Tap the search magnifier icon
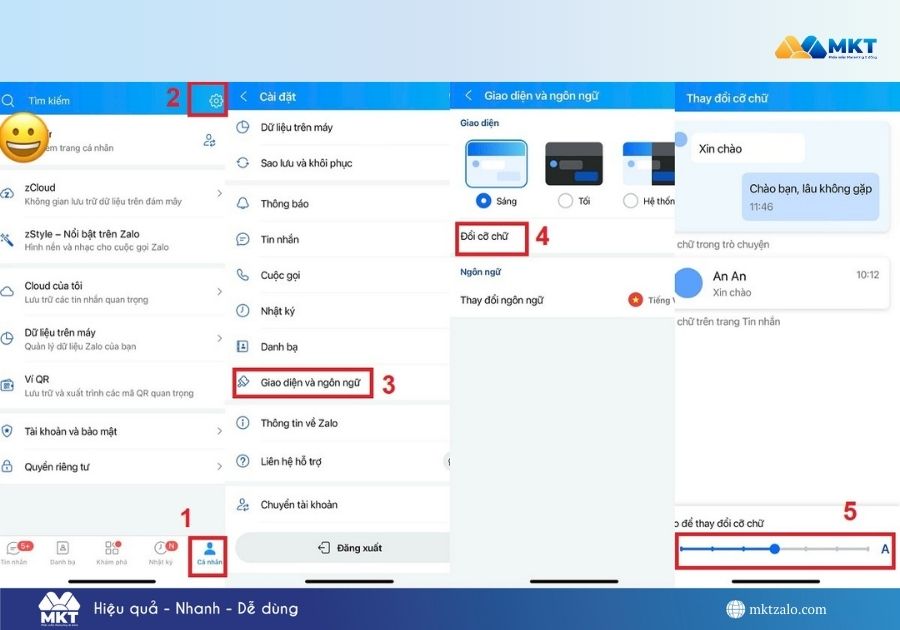The image size is (900, 630). [x=9, y=100]
